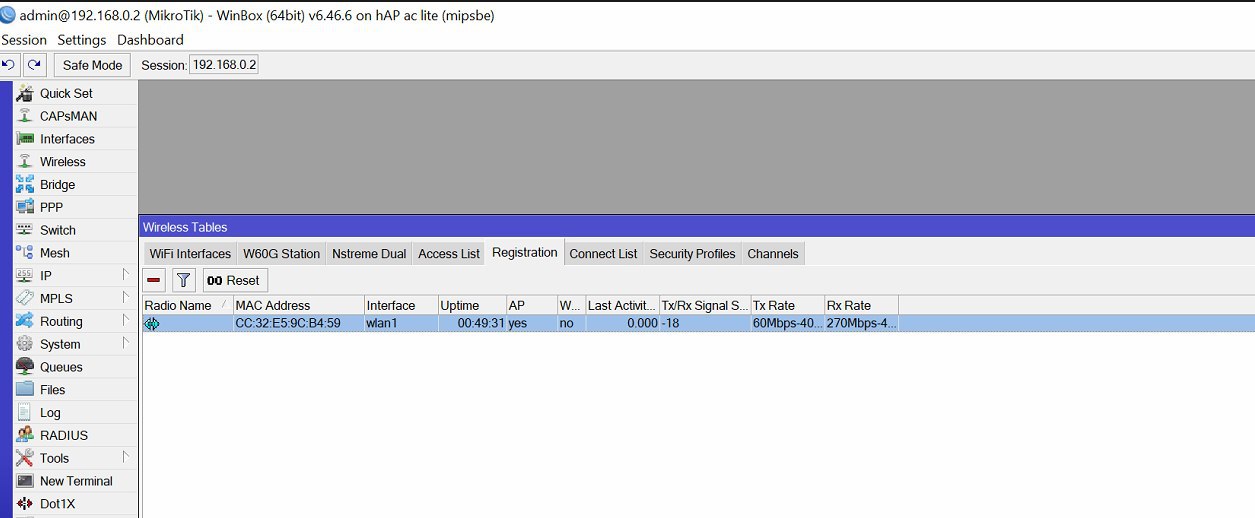Open the Quick Set icon

[25, 93]
